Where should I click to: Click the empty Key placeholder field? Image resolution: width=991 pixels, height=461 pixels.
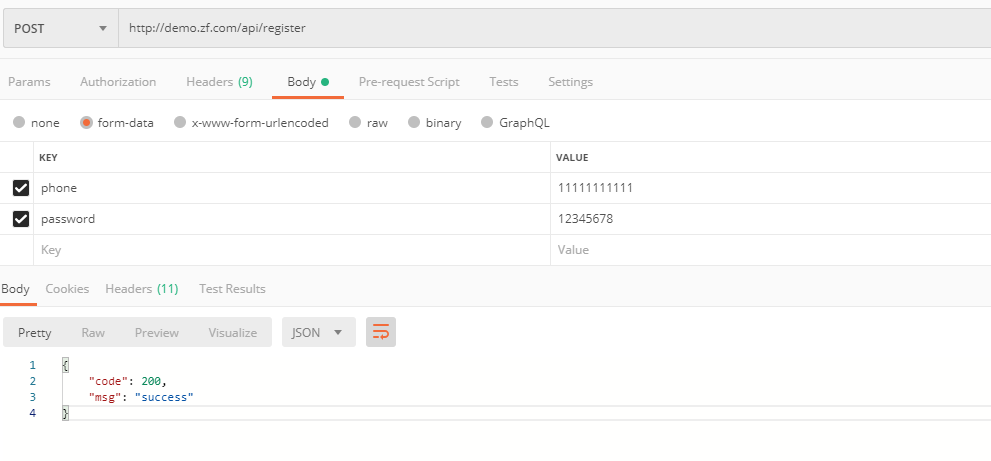(292, 250)
